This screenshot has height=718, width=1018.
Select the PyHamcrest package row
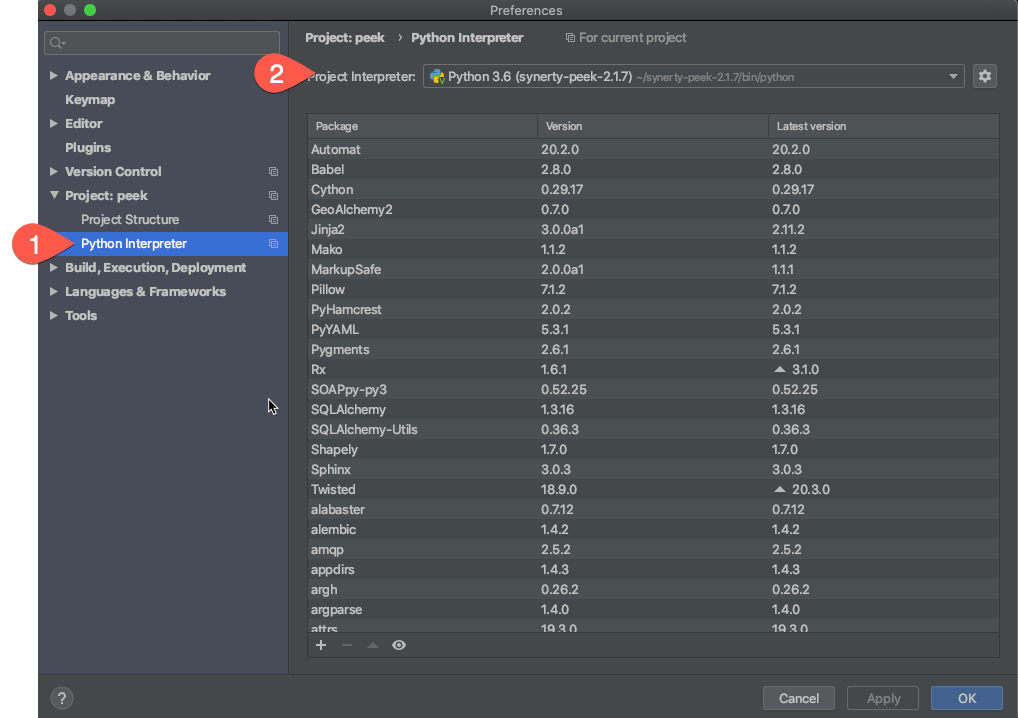tap(653, 310)
